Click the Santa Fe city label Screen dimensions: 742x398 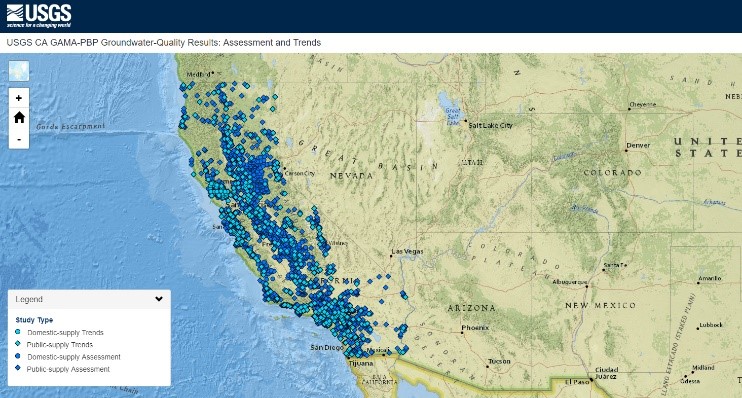click(615, 265)
